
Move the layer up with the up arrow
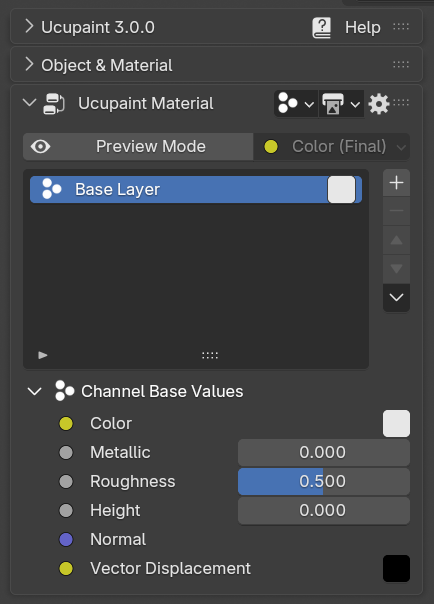pyautogui.click(x=396, y=240)
